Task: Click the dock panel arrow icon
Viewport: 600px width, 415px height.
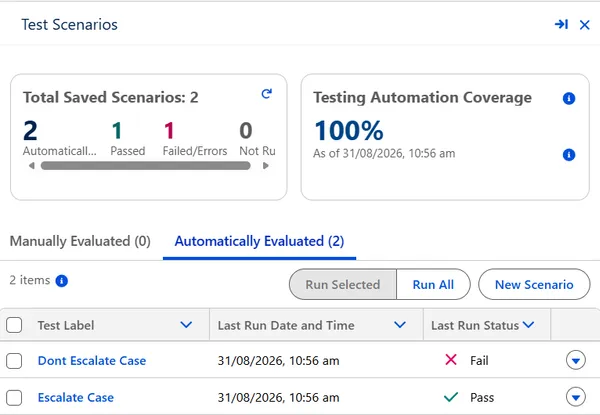Action: pyautogui.click(x=561, y=25)
